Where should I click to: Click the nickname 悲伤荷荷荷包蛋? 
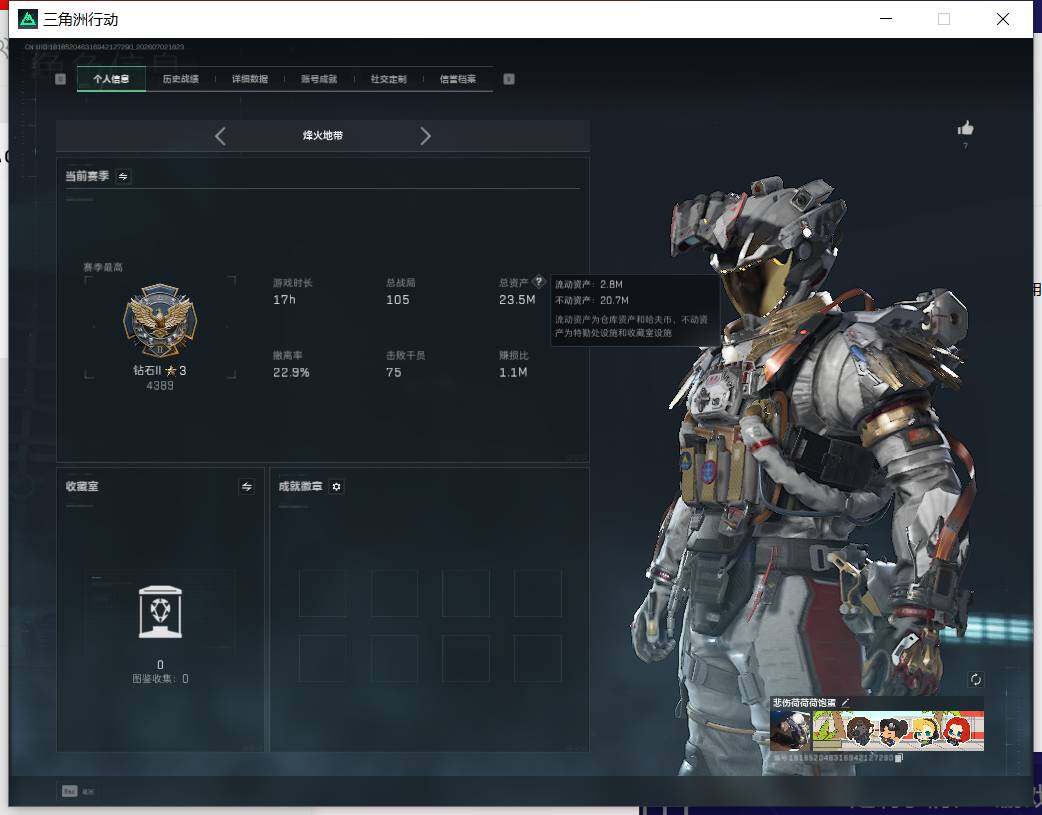[x=804, y=703]
